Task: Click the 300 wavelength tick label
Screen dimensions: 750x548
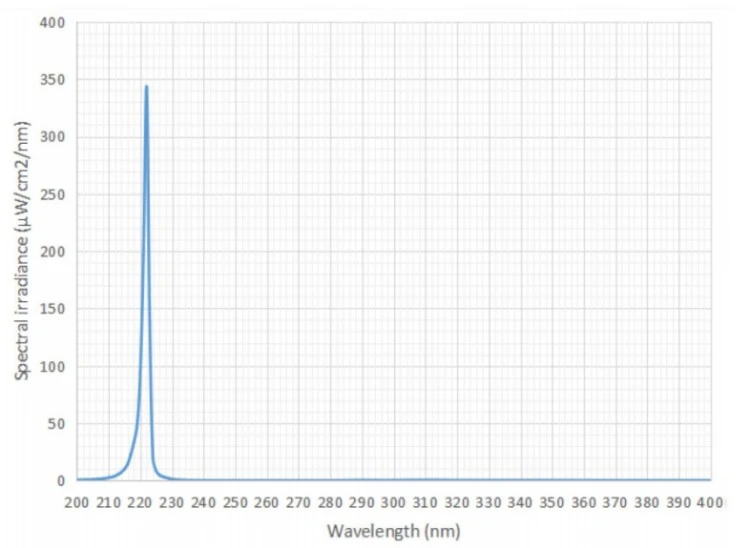Action: [x=393, y=503]
